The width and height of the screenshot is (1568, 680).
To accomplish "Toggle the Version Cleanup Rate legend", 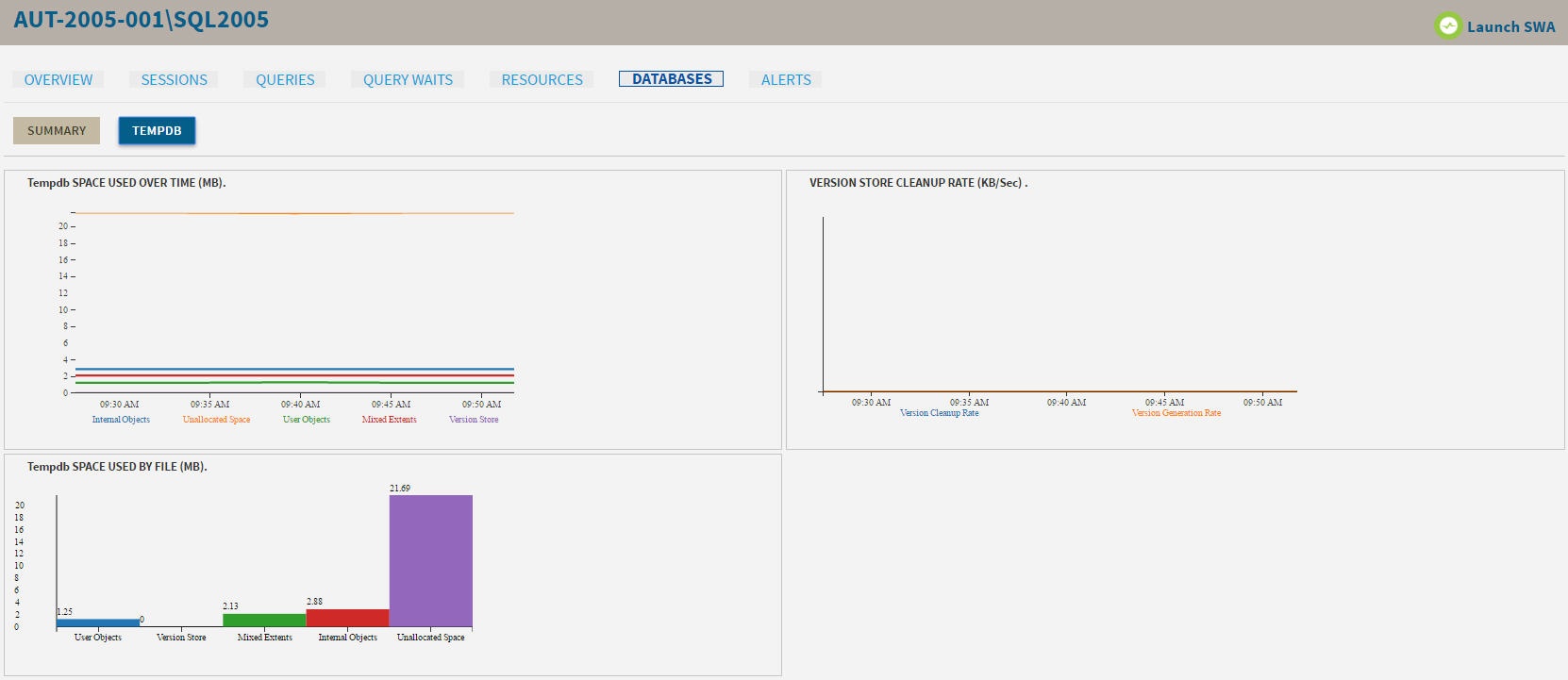I will [x=939, y=413].
